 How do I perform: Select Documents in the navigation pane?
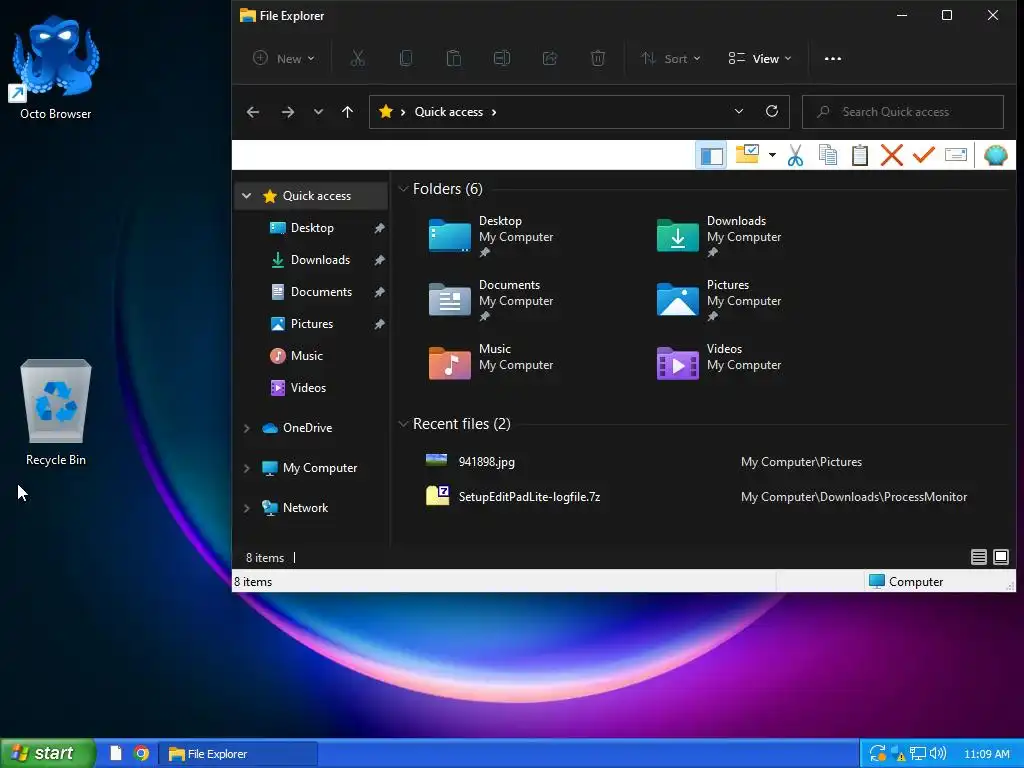tap(321, 292)
